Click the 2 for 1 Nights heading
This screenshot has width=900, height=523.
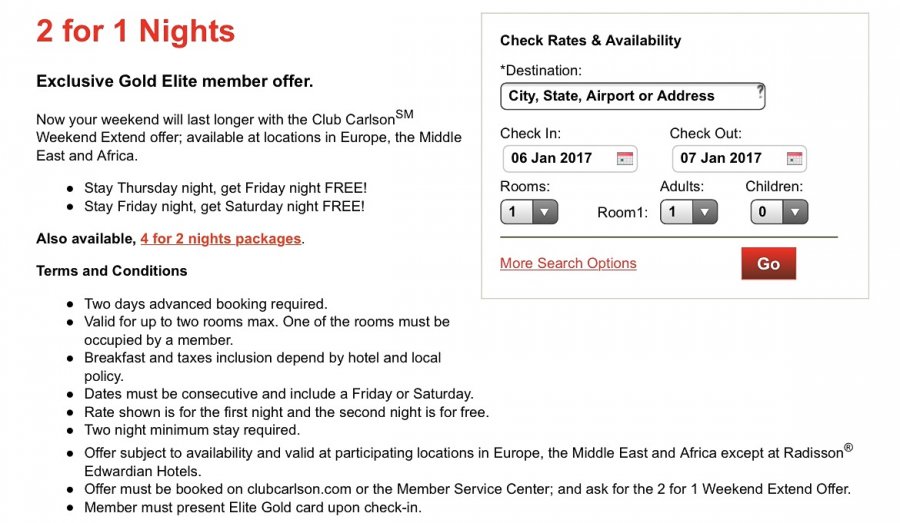pos(136,31)
